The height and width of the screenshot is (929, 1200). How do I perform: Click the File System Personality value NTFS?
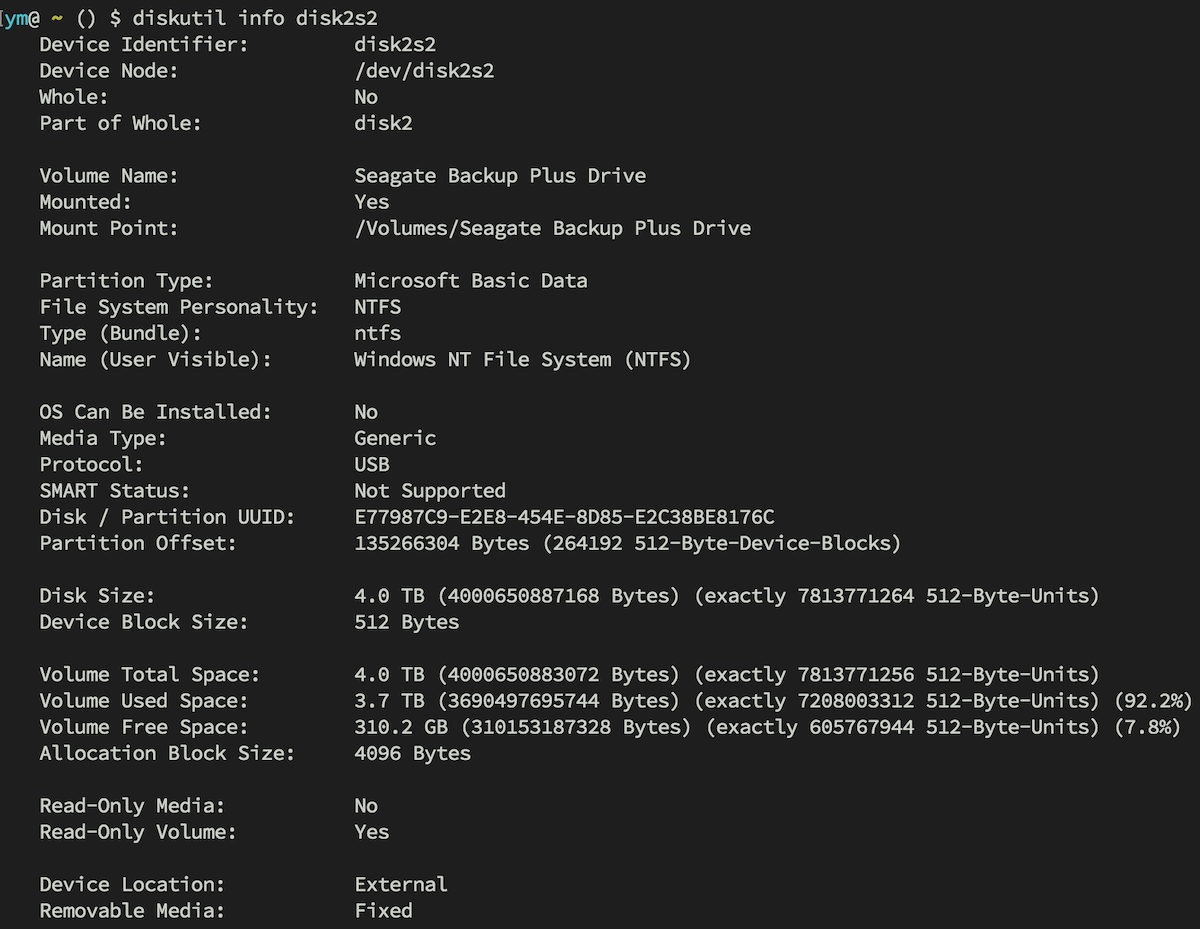[x=377, y=307]
